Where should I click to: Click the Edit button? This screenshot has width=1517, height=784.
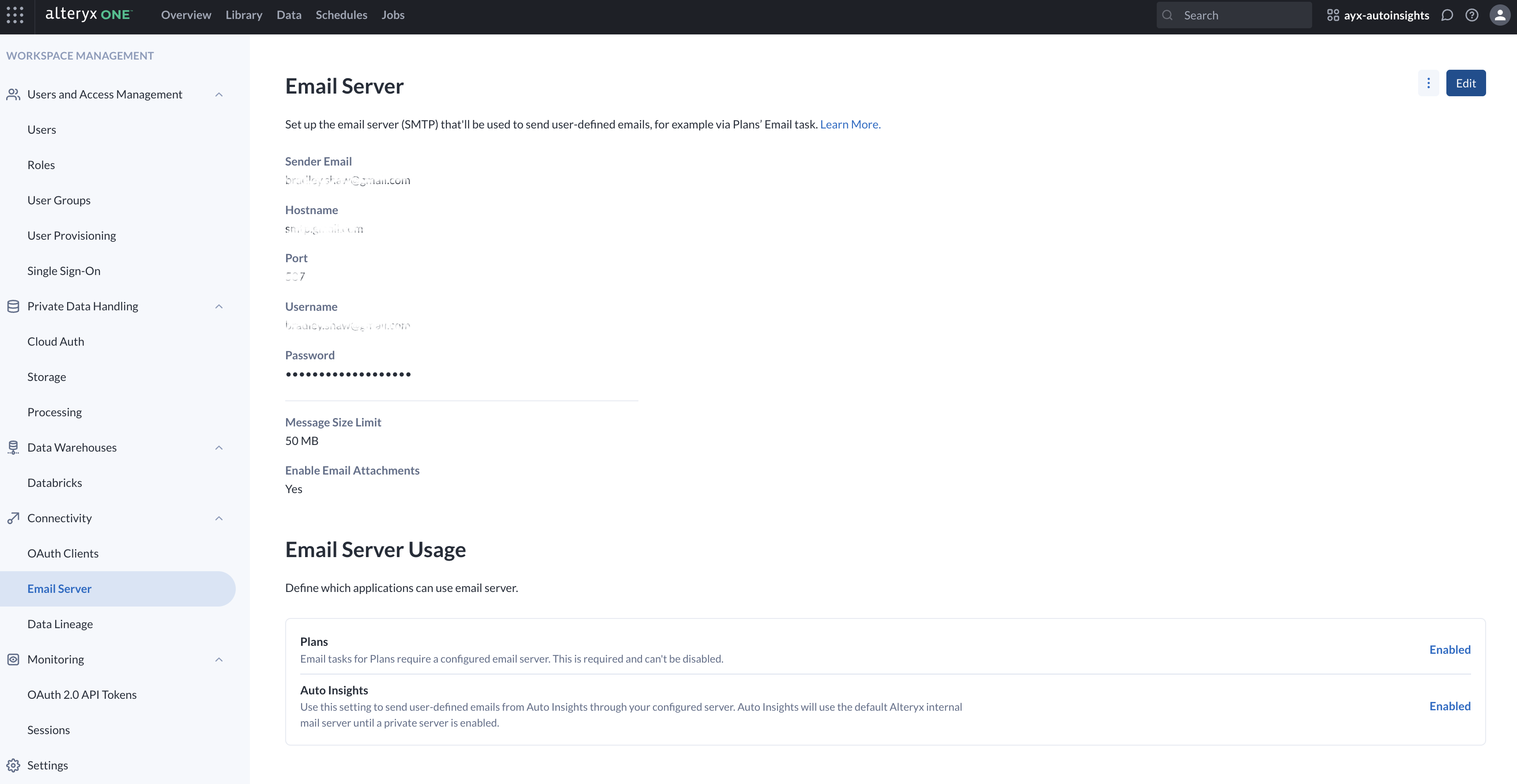point(1466,83)
